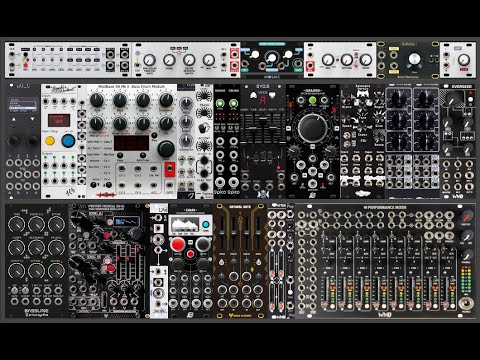Click the down arrow button on uO_C module
The width and height of the screenshot is (480, 360).
coord(33,119)
